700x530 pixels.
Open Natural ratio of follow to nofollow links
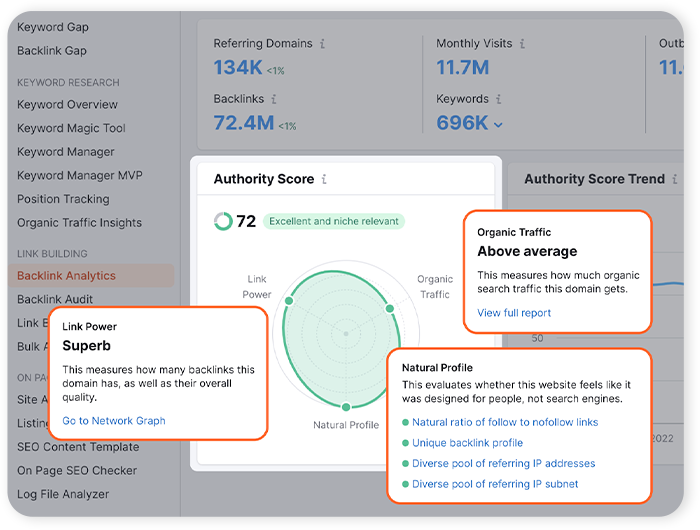pyautogui.click(x=505, y=422)
